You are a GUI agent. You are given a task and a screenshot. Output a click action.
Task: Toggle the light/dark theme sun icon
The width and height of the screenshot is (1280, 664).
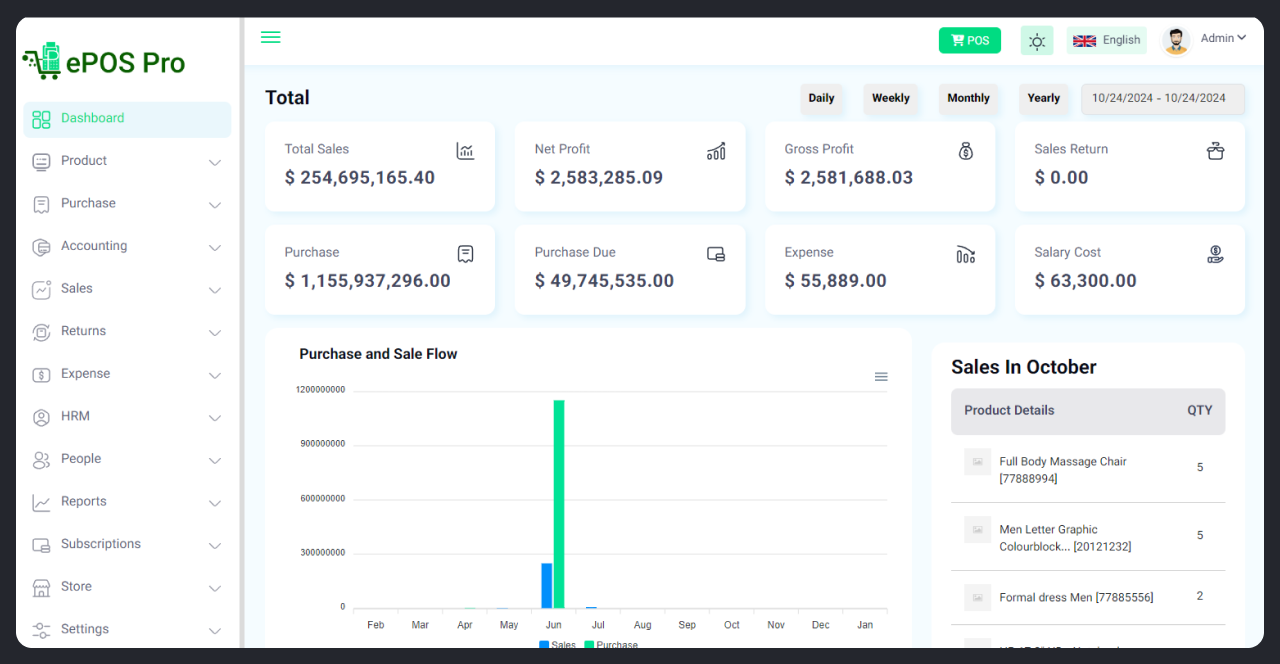click(1037, 41)
